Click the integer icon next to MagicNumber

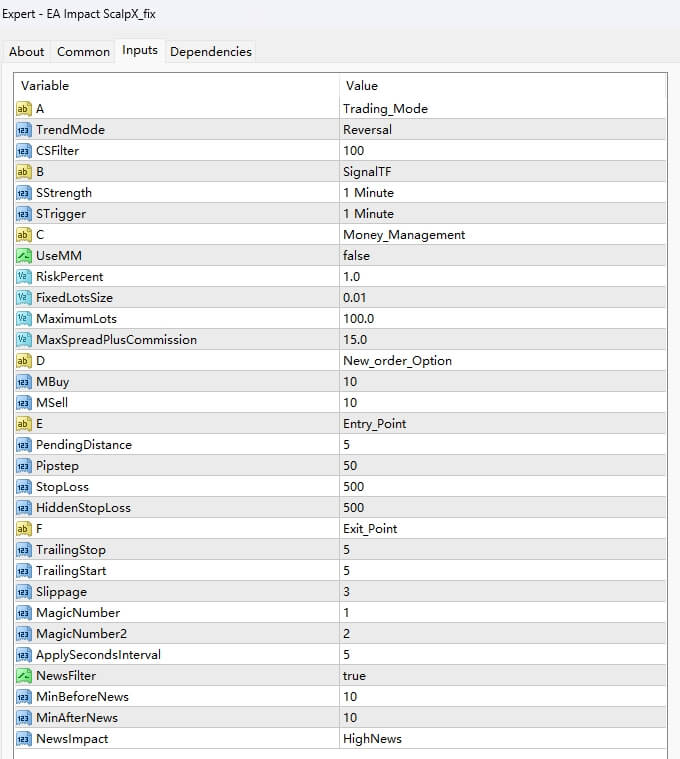23,612
